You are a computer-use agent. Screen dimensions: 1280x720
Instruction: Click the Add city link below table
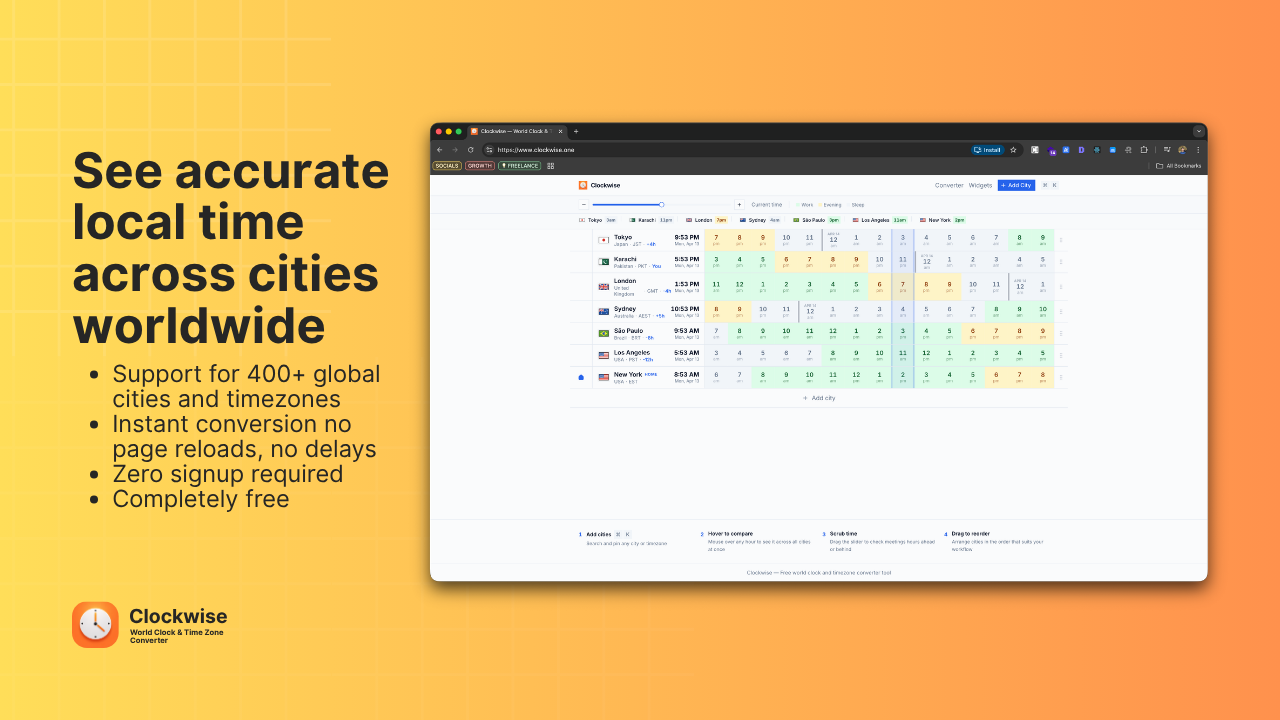819,398
